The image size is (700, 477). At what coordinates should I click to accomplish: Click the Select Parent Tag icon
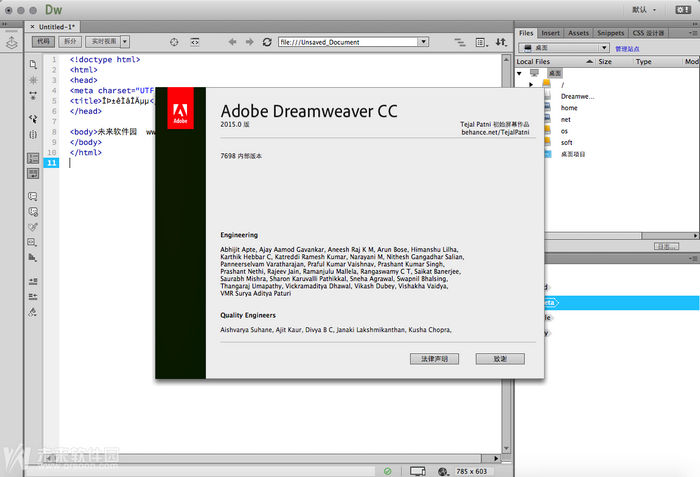33,119
